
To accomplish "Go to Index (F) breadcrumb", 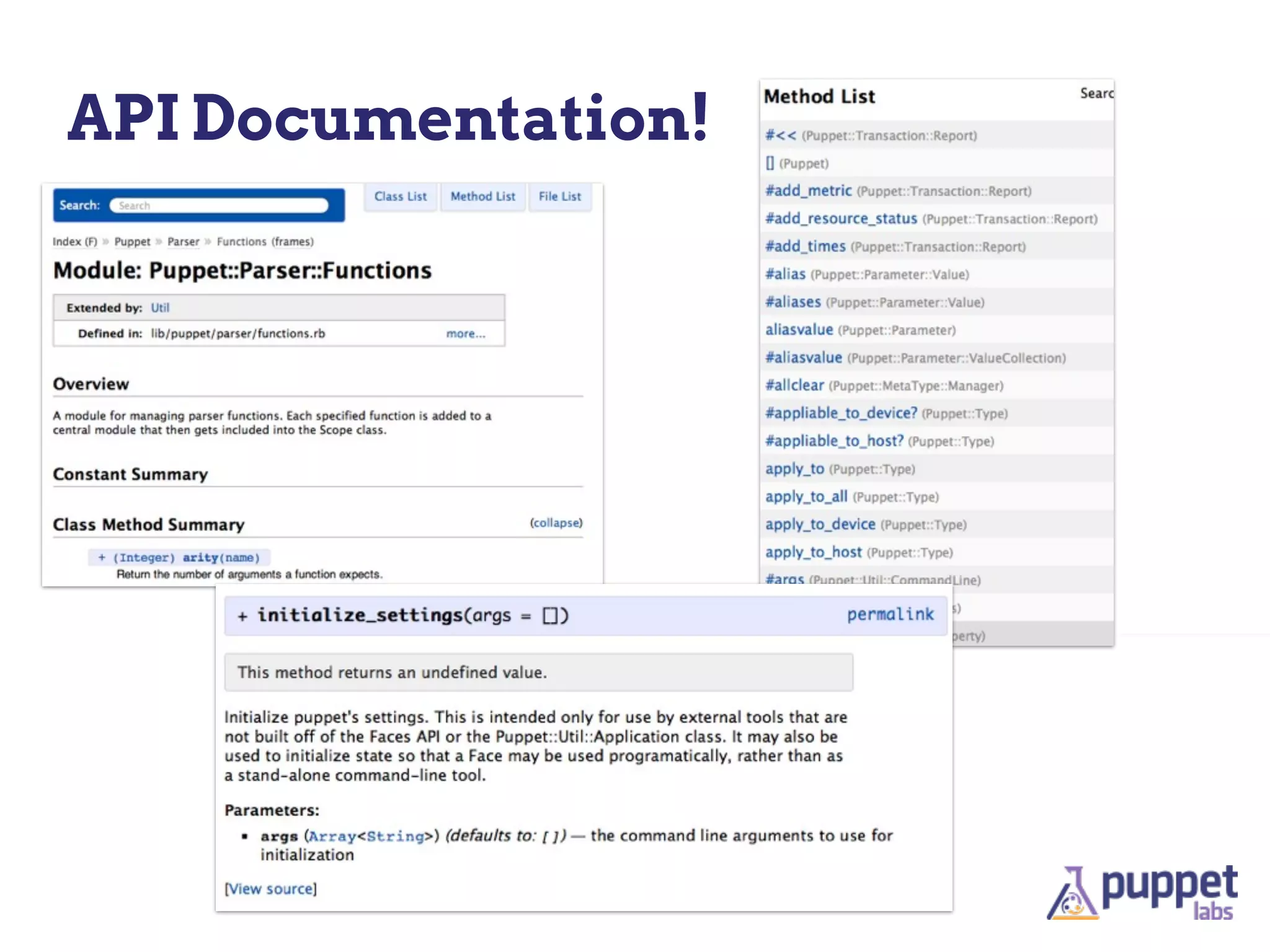I will click(74, 242).
